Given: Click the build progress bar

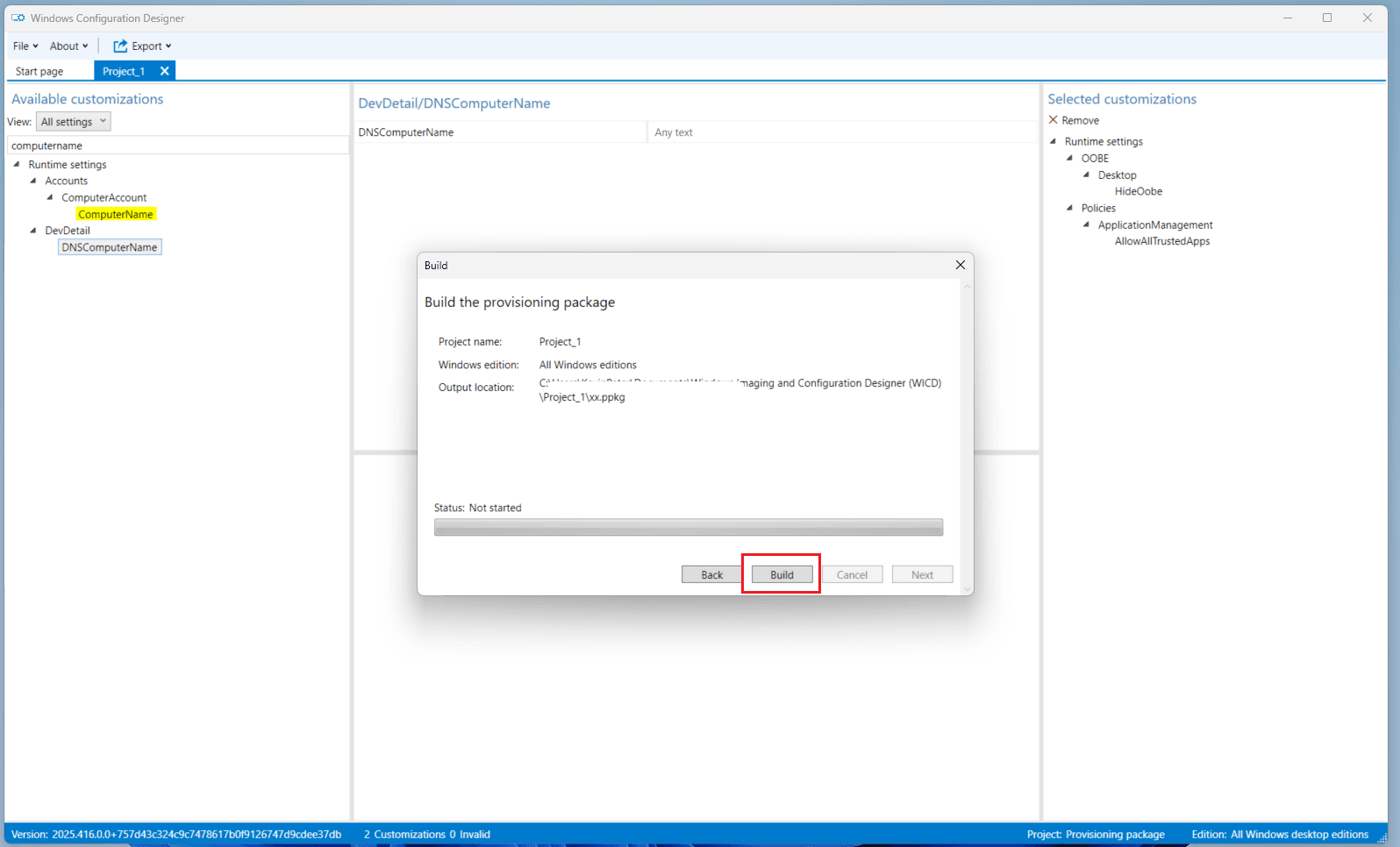Looking at the screenshot, I should 689,527.
